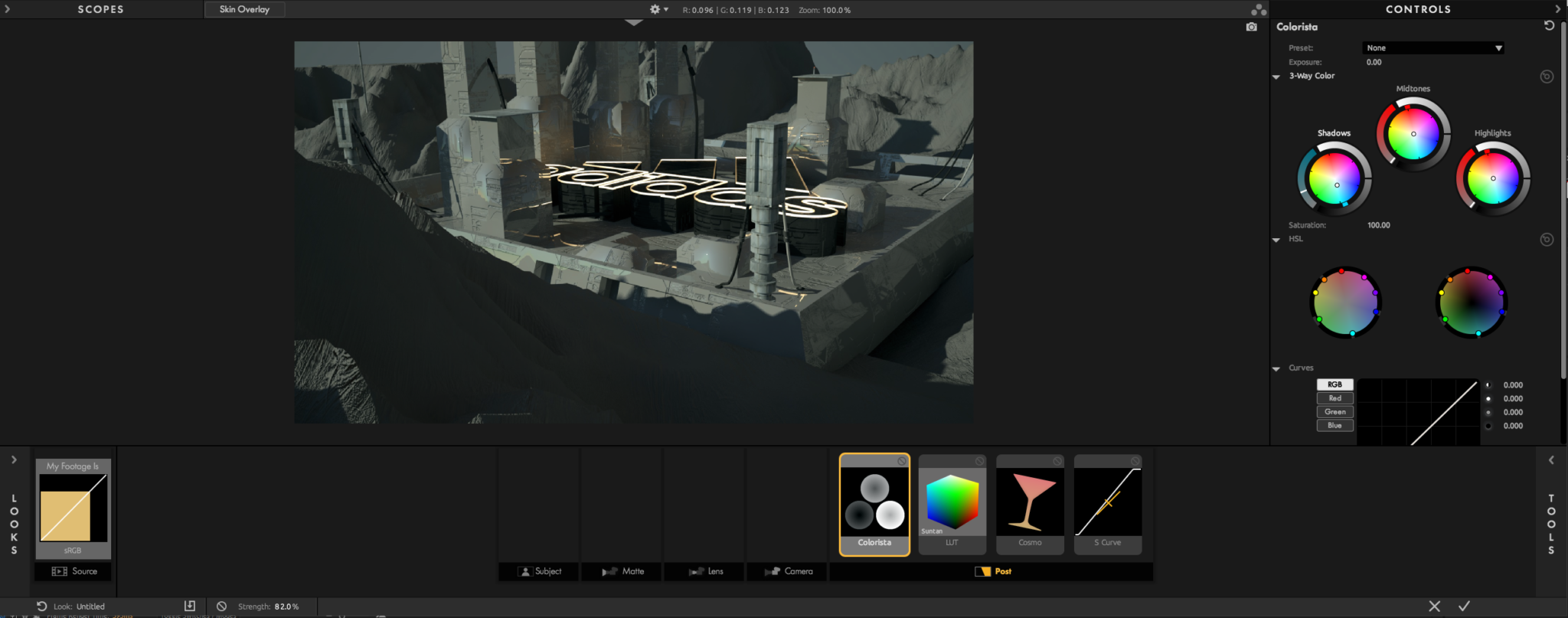Cancel changes with the X icon
1568x618 pixels.
pyautogui.click(x=1435, y=606)
